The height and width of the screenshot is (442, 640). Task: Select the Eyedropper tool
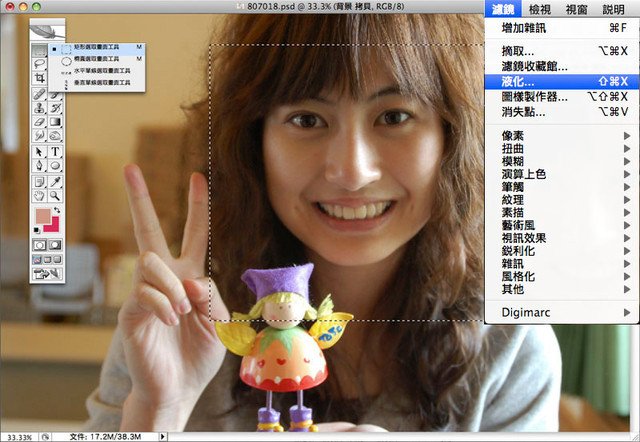55,182
